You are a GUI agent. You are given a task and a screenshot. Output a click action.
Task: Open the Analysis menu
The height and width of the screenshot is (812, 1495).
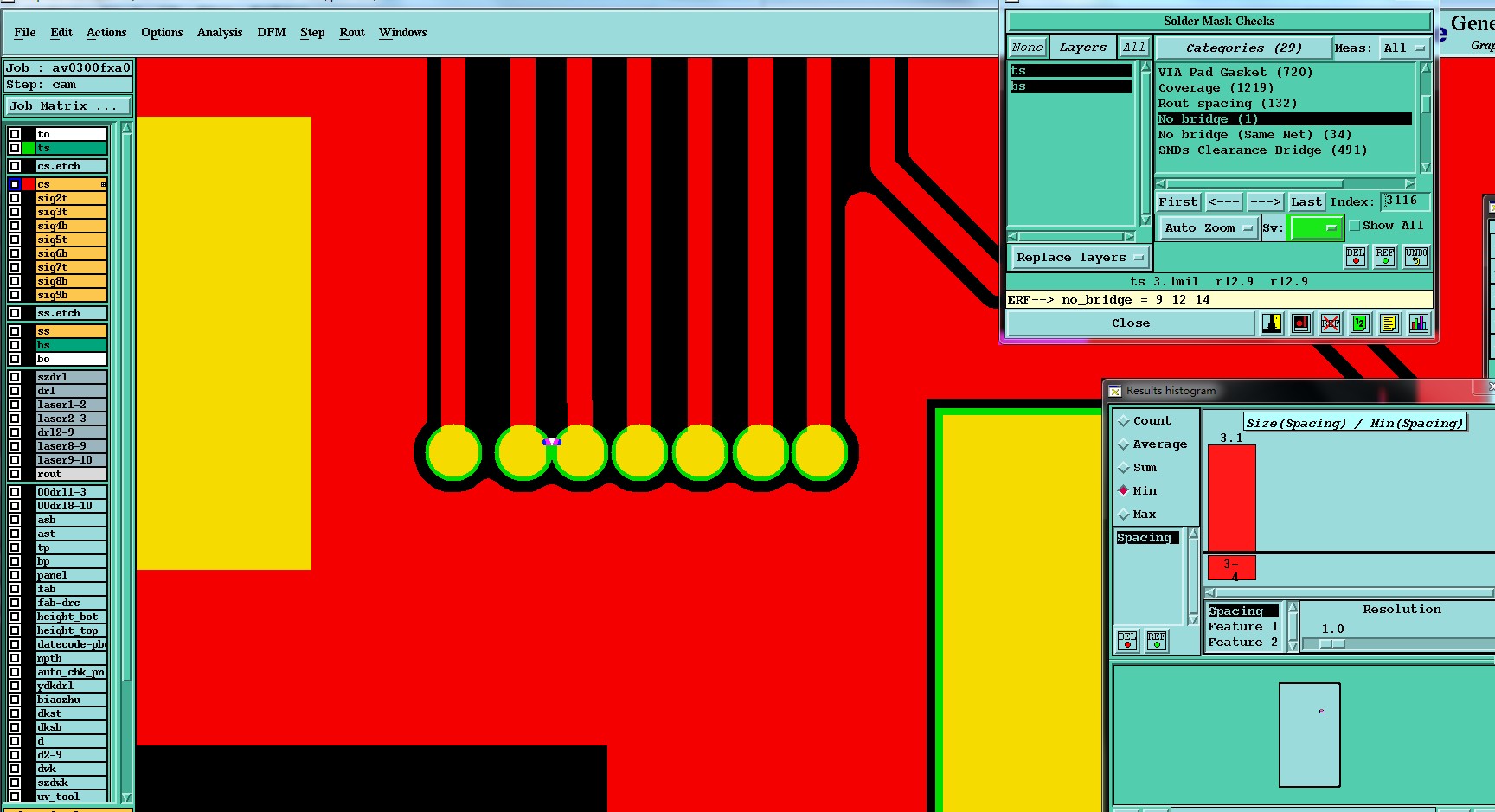point(220,33)
